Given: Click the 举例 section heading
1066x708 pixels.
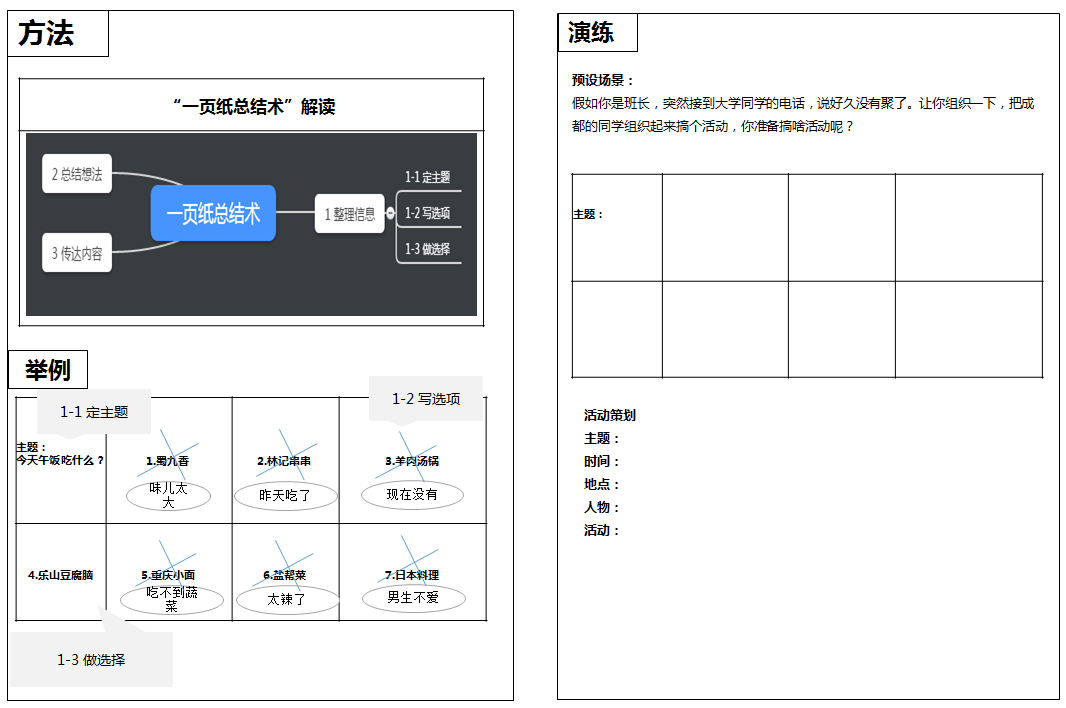Looking at the screenshot, I should click(48, 371).
